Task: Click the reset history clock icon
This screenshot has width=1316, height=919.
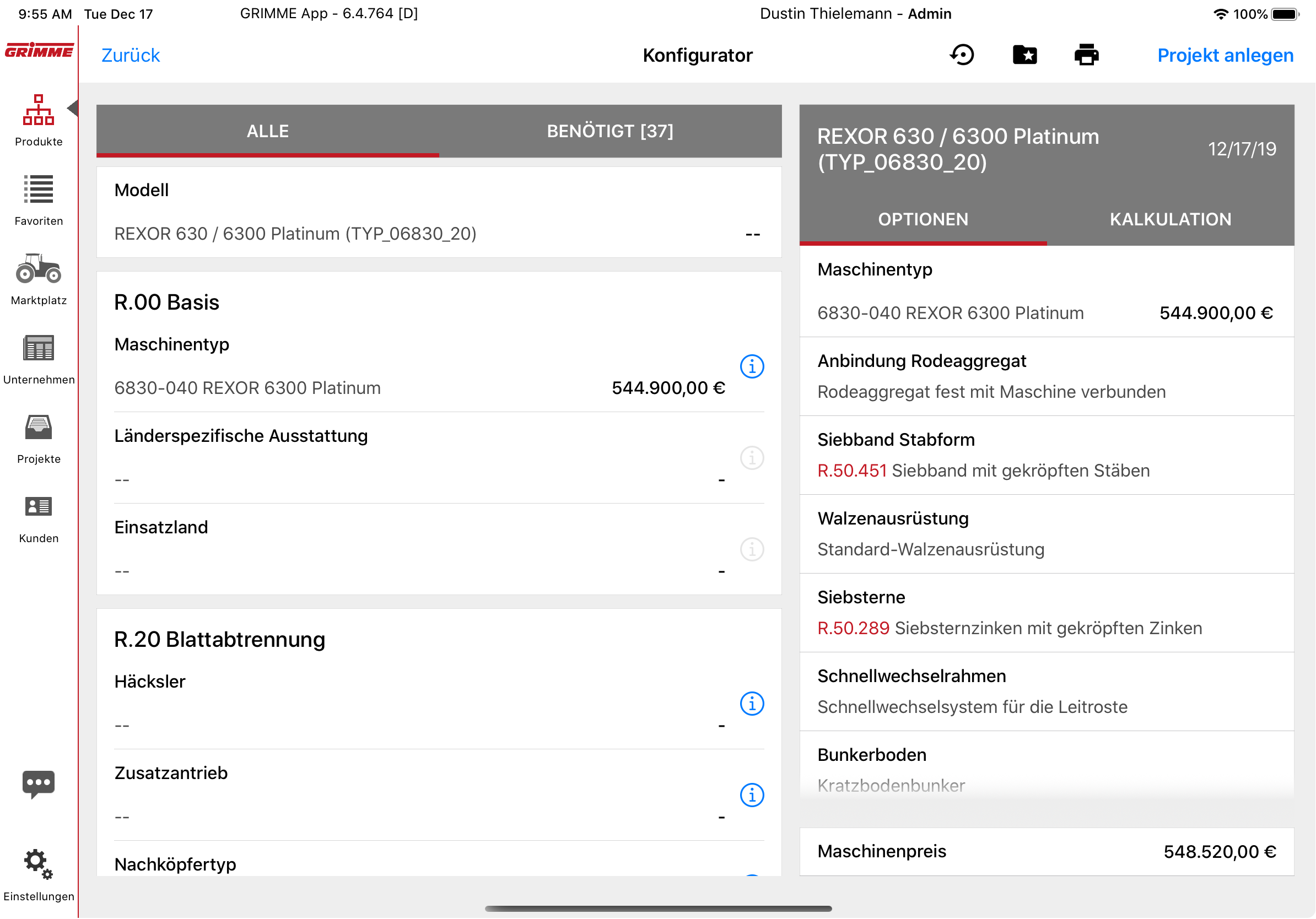Action: (962, 55)
